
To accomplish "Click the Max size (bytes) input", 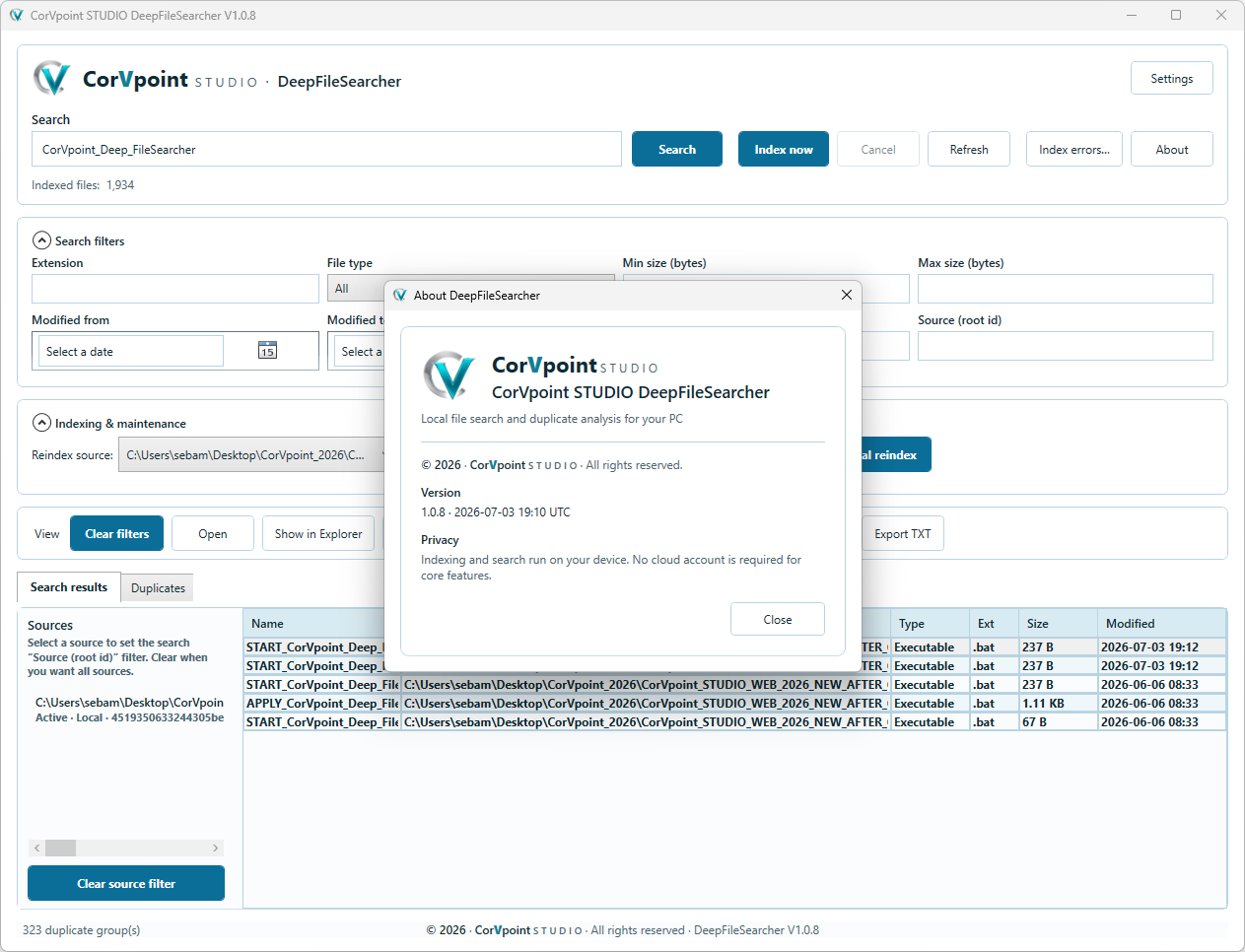I will pyautogui.click(x=1065, y=289).
